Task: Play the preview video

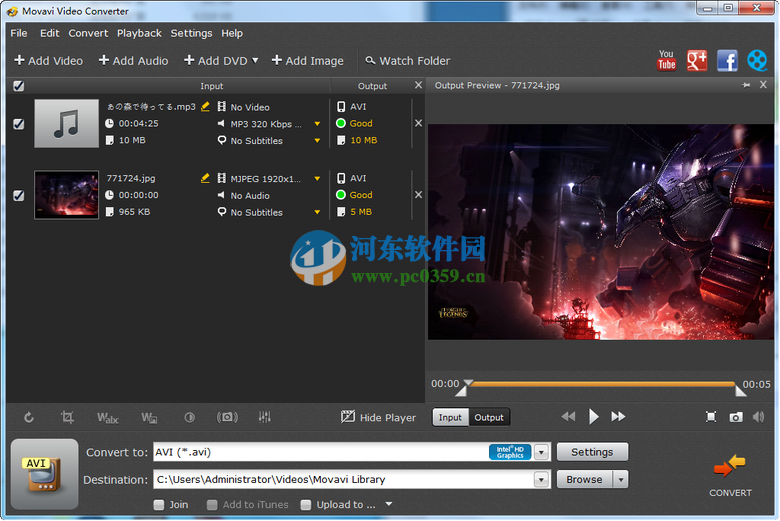Action: (593, 417)
